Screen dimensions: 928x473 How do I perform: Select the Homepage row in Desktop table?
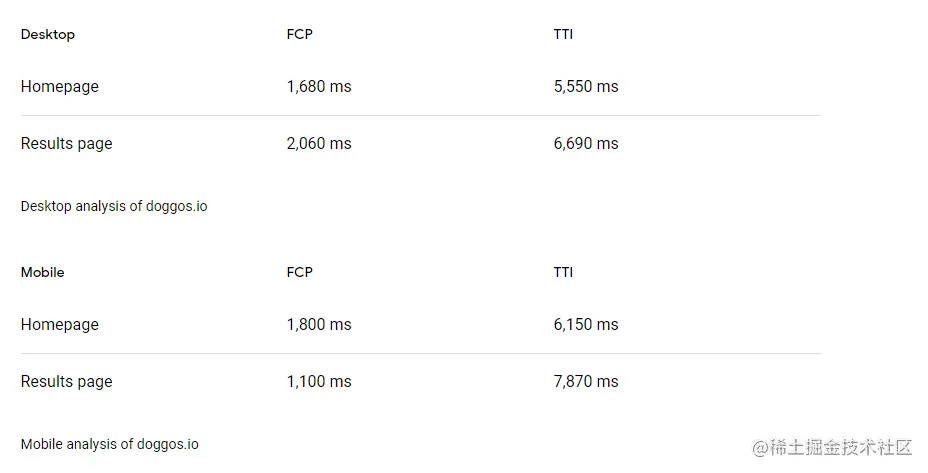60,87
